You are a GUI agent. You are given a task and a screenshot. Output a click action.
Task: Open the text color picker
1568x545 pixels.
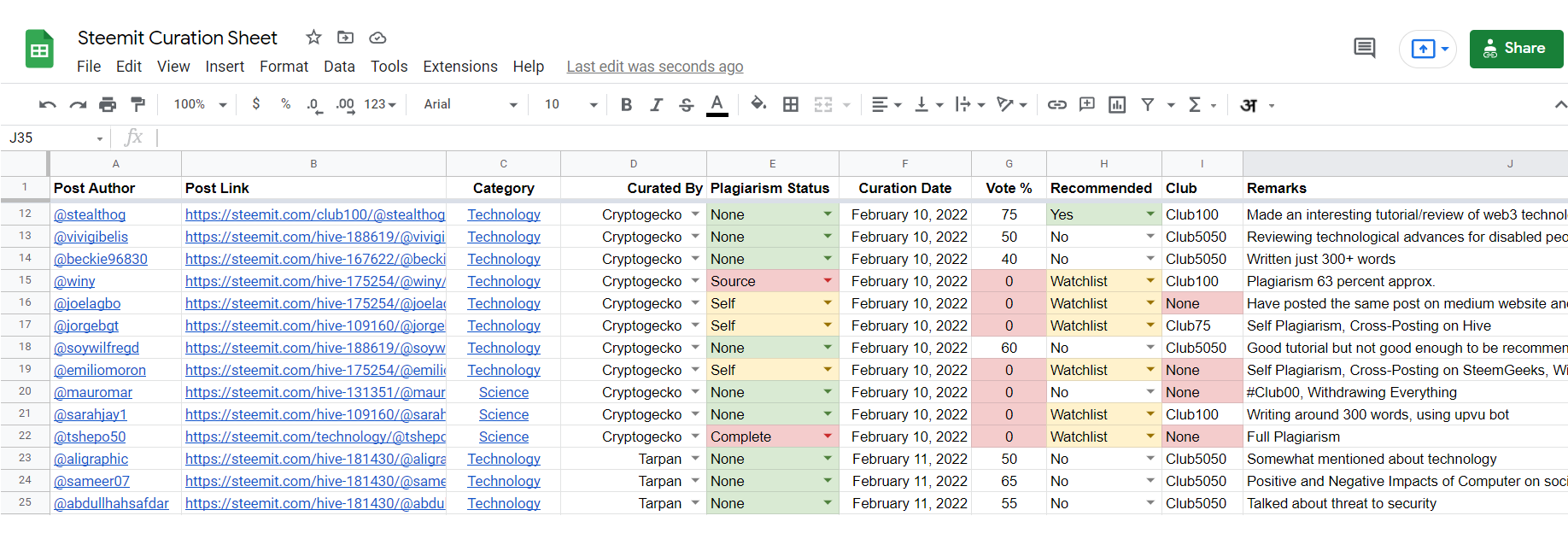point(717,104)
